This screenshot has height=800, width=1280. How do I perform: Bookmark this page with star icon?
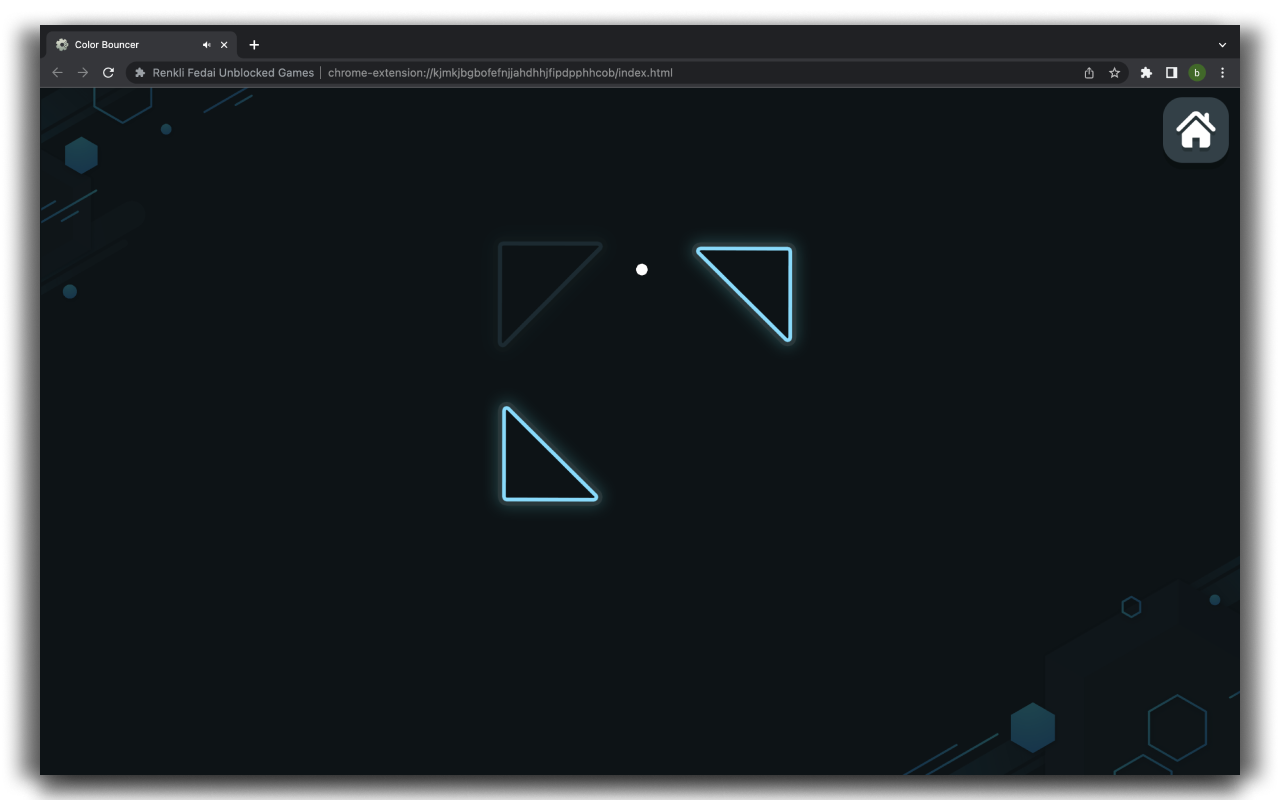1114,73
